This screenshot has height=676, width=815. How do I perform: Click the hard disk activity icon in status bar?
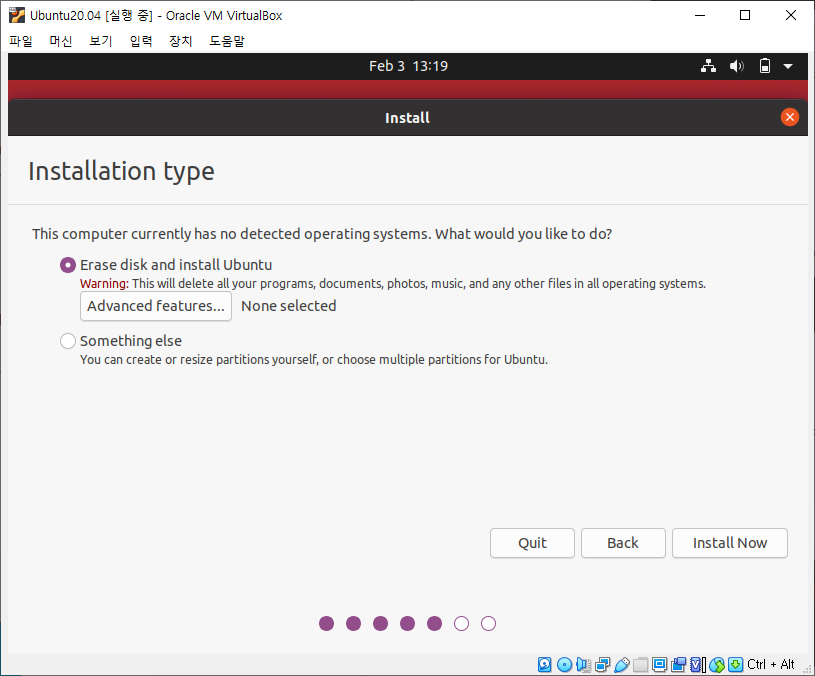pyautogui.click(x=544, y=665)
